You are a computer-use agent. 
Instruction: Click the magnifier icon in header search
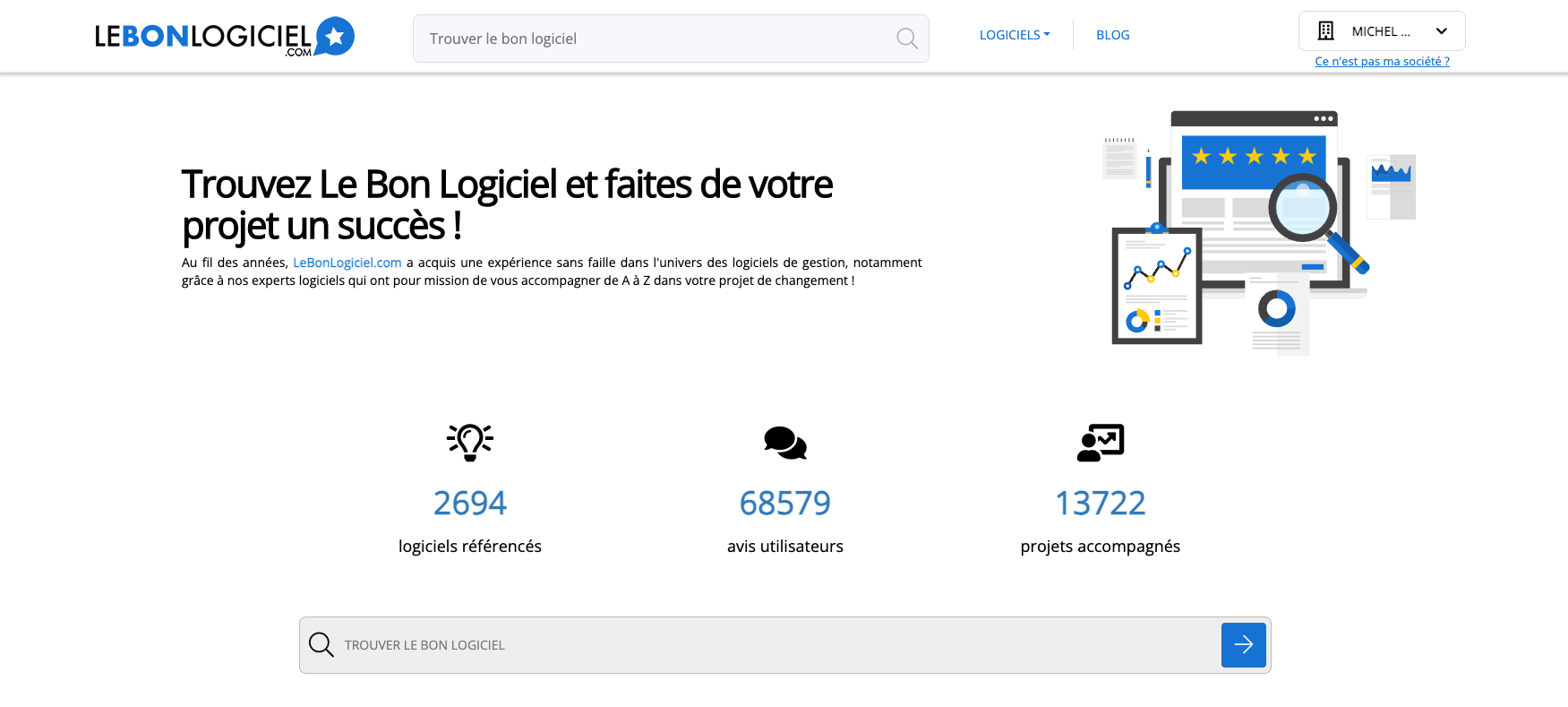pyautogui.click(x=907, y=39)
